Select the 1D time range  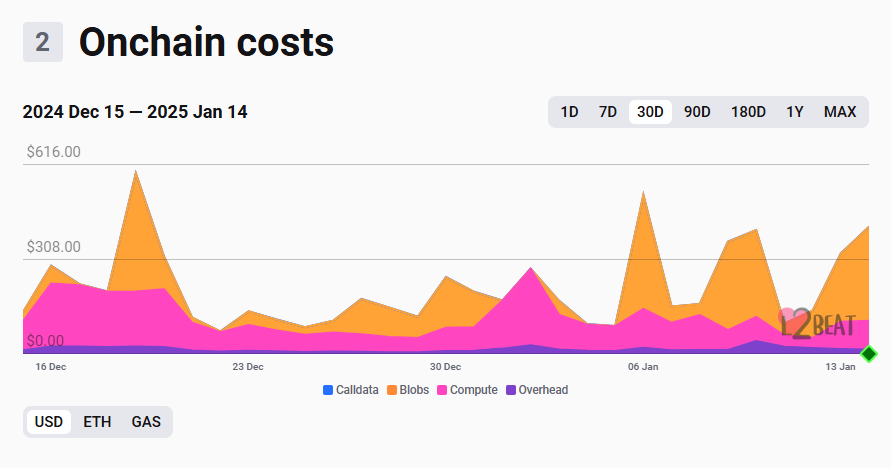(569, 112)
